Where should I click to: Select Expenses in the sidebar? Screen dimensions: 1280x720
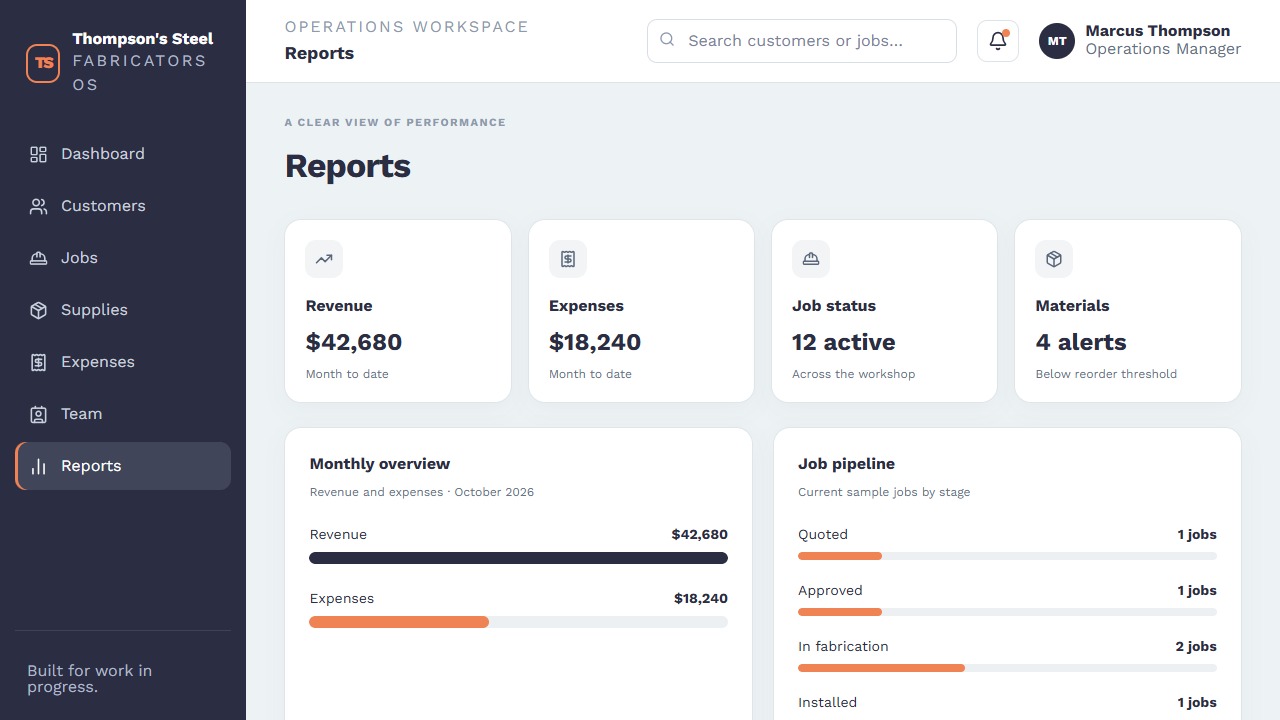(x=123, y=362)
